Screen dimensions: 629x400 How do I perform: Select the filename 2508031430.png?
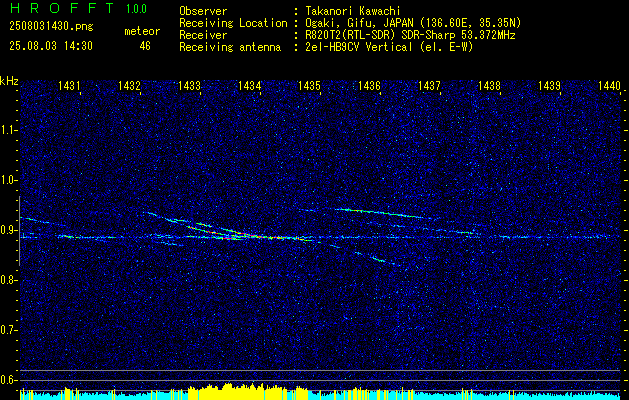tap(51, 27)
